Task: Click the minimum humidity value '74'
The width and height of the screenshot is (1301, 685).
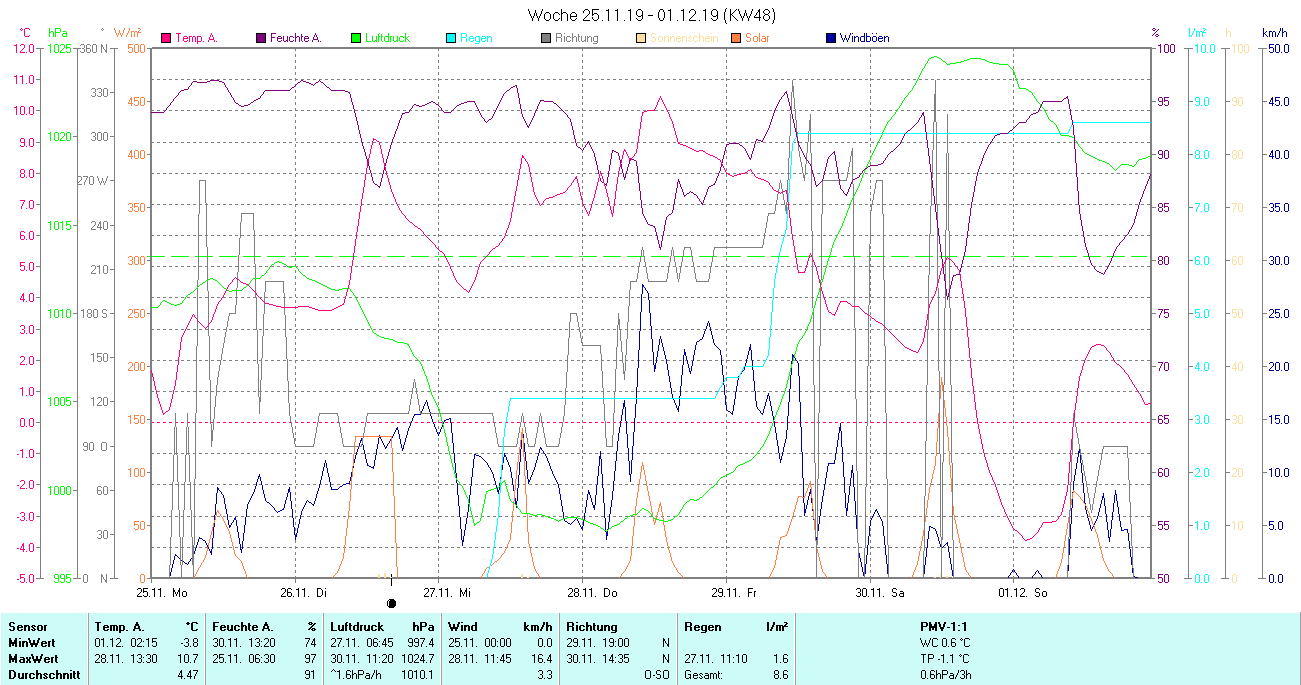Action: 310,642
